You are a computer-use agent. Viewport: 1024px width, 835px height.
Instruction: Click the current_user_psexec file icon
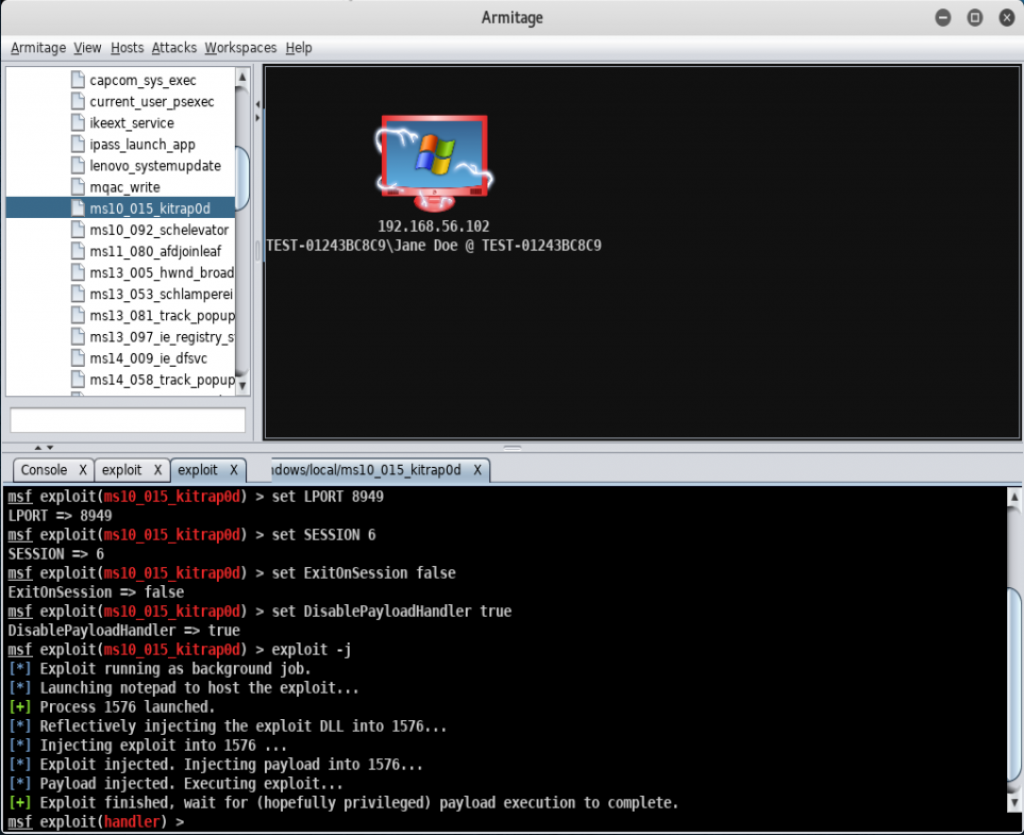point(78,102)
